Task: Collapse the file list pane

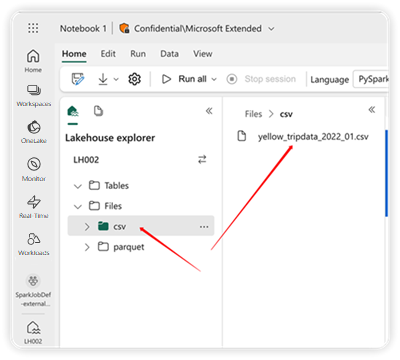Action: tap(372, 110)
